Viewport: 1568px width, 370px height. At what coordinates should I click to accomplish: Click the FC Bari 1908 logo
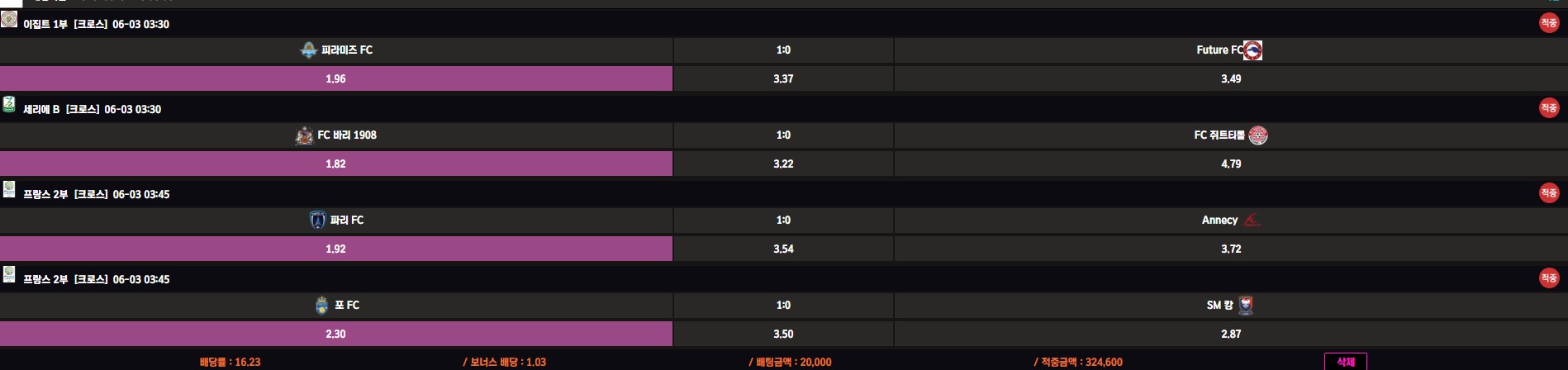304,135
